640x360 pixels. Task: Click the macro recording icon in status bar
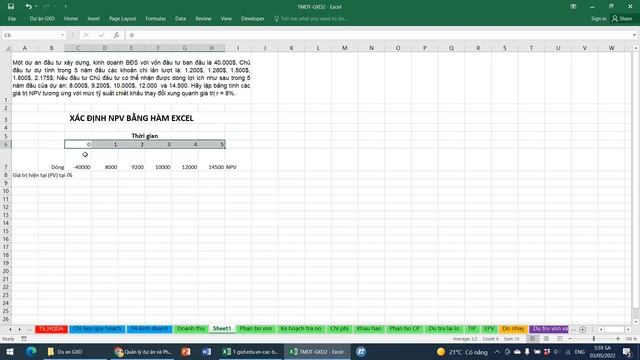(x=24, y=339)
